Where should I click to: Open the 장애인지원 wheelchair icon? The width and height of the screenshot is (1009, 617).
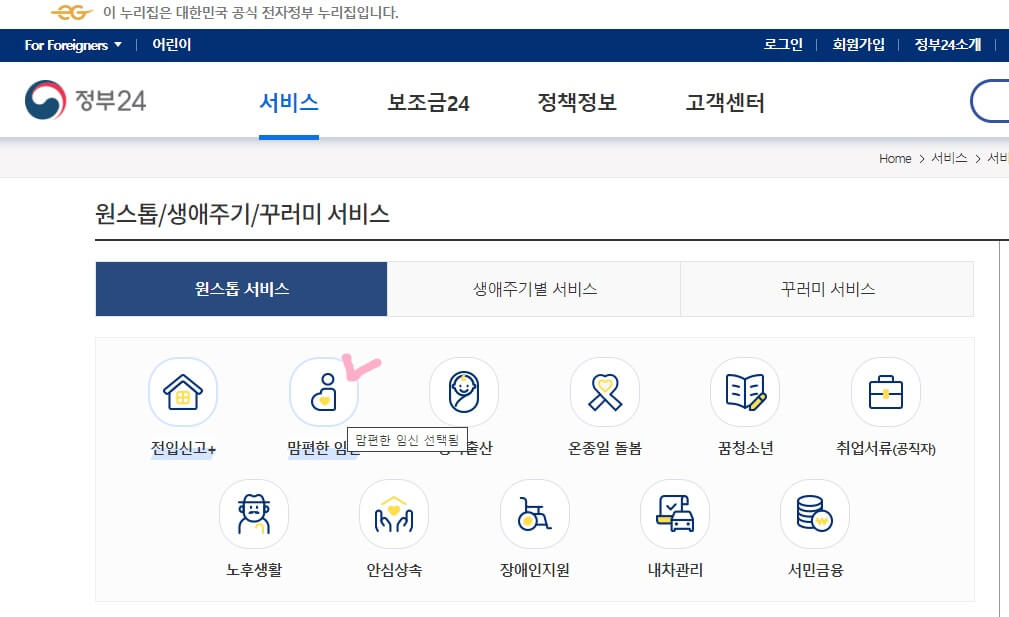(x=534, y=513)
